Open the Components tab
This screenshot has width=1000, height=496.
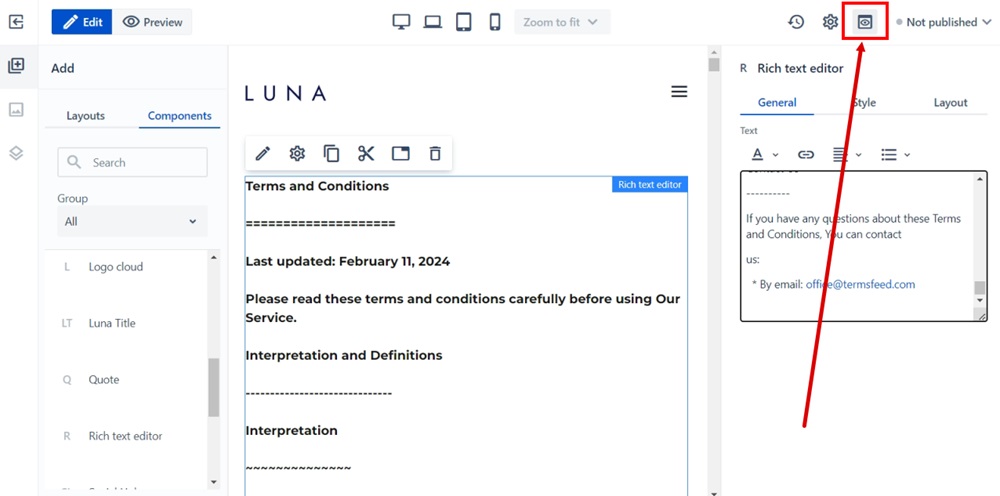pos(180,116)
